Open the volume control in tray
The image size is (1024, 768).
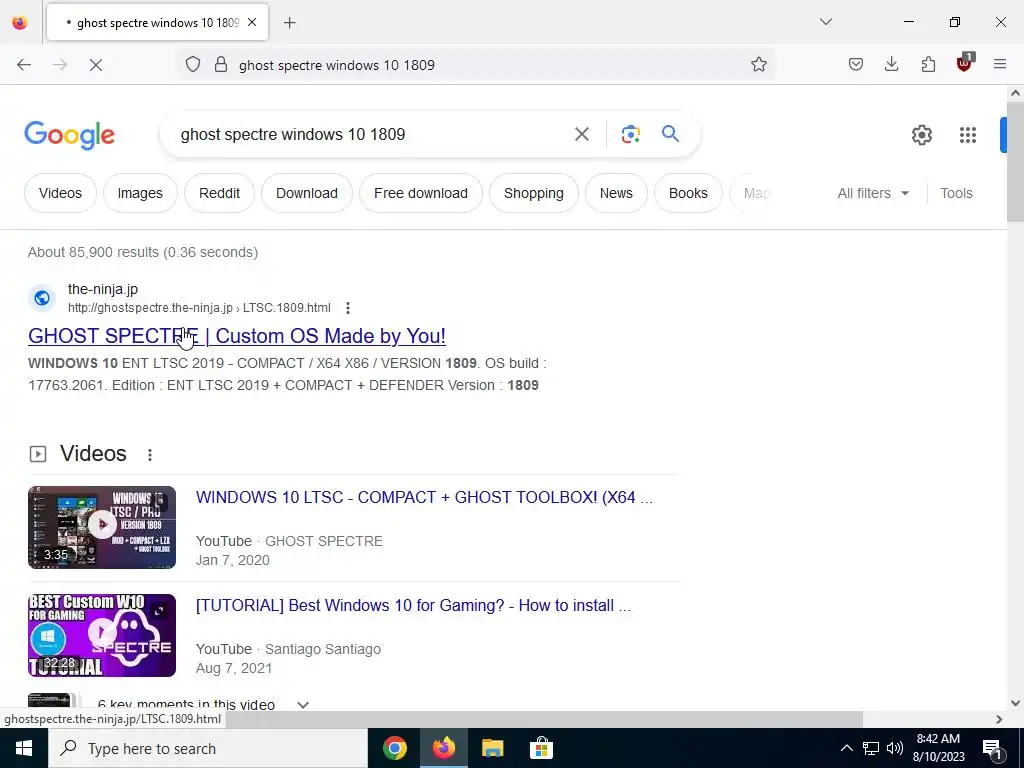895,748
